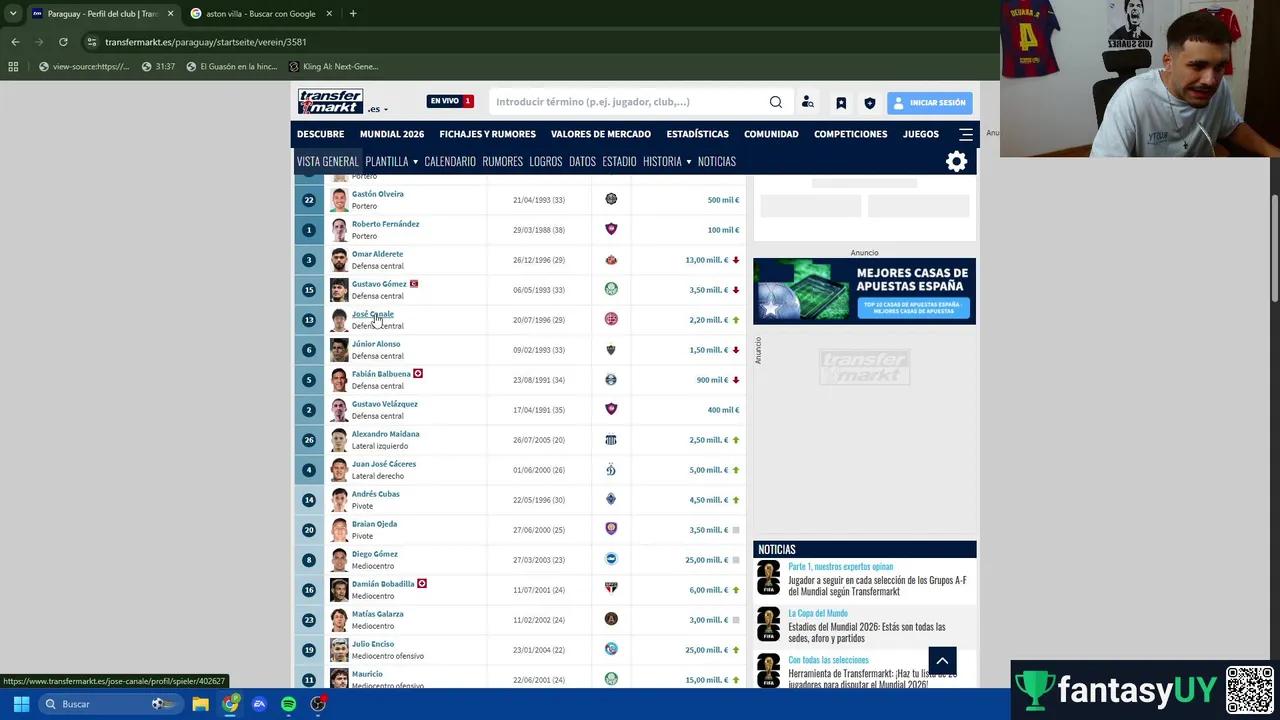Click Gustavo Gómez's club crest

(x=611, y=289)
